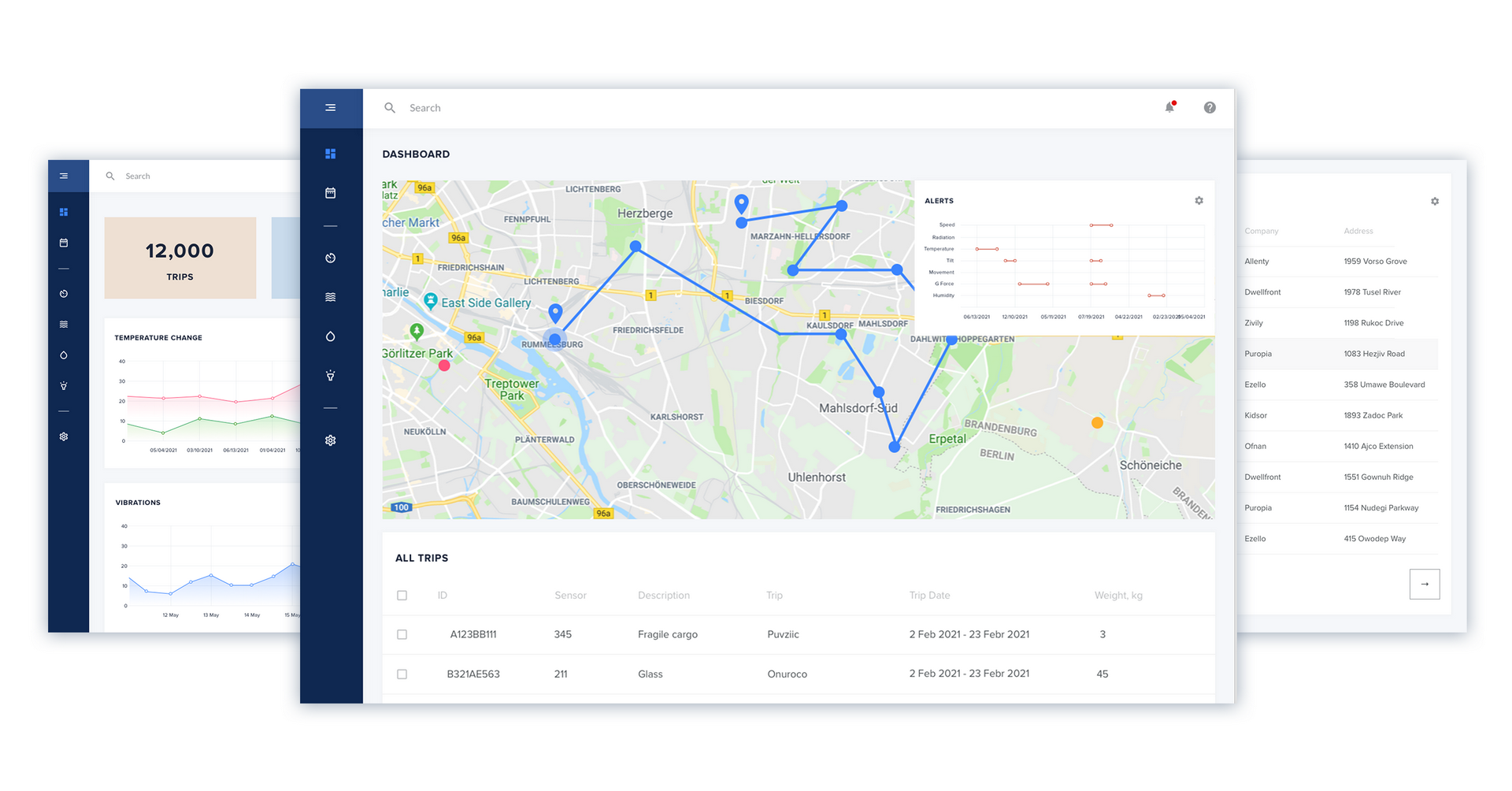The image size is (1512, 791).
Task: Tick the checkbox for trip B321AE563
Action: point(402,674)
